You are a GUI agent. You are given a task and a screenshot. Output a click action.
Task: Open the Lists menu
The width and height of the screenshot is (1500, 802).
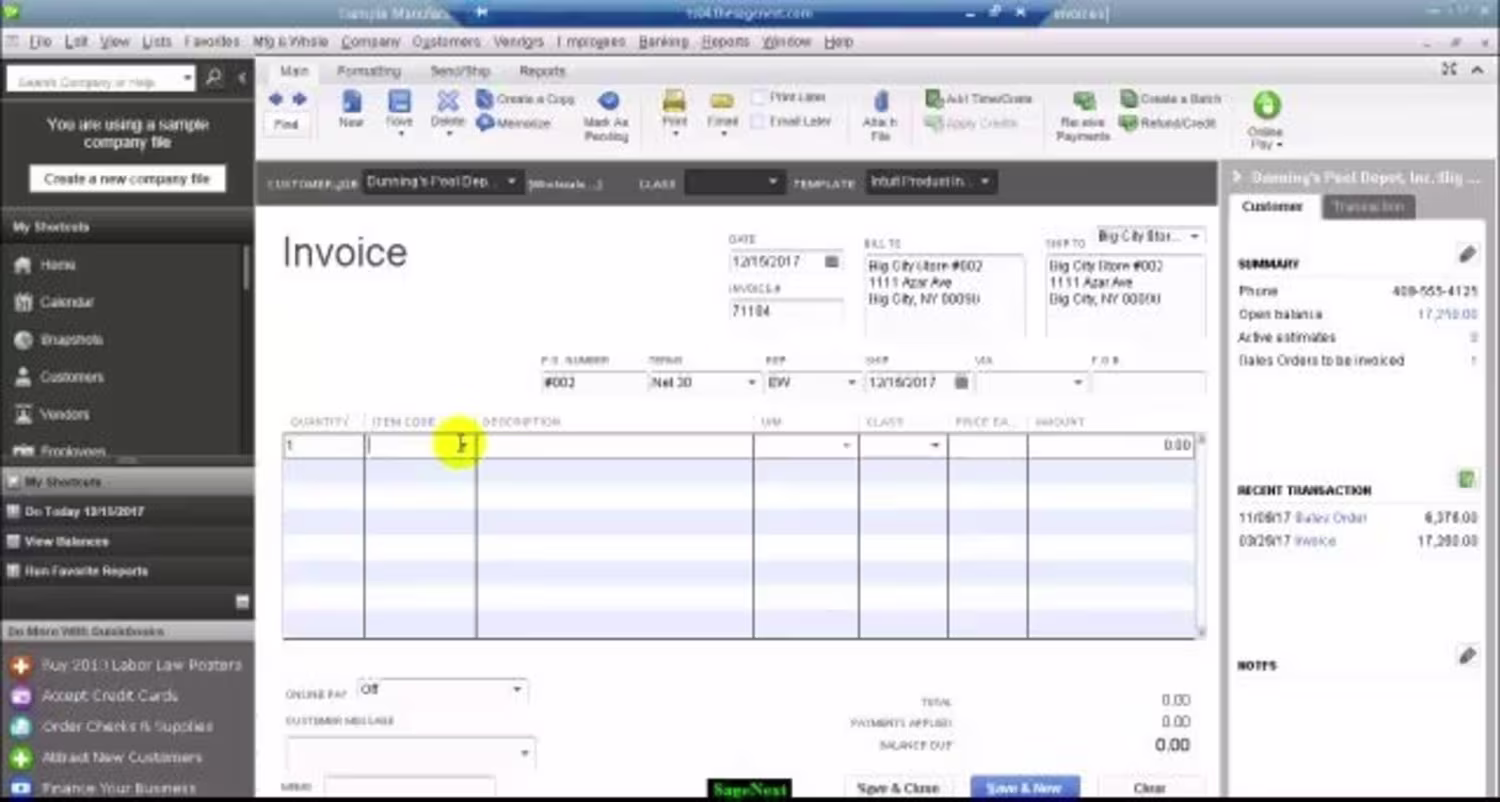tap(157, 42)
